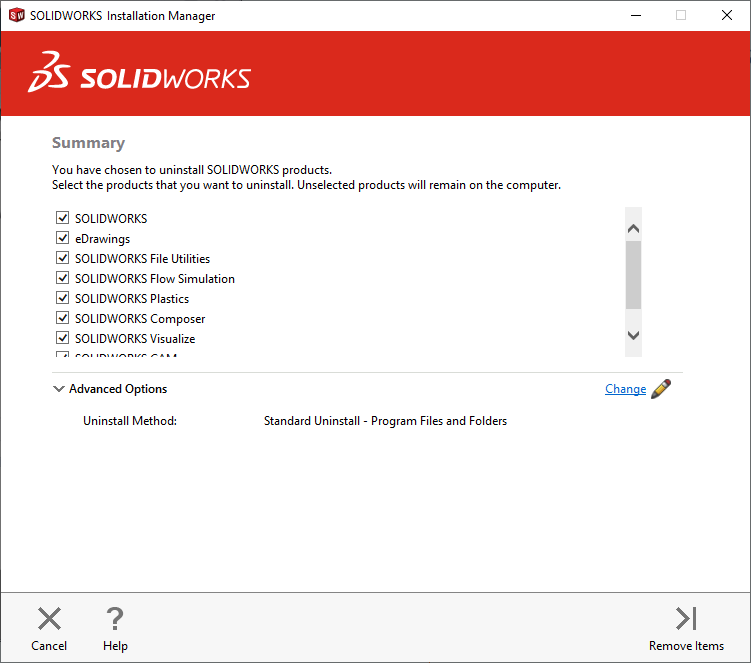Image resolution: width=751 pixels, height=663 pixels.
Task: Click the Summary heading
Action: coord(88,143)
